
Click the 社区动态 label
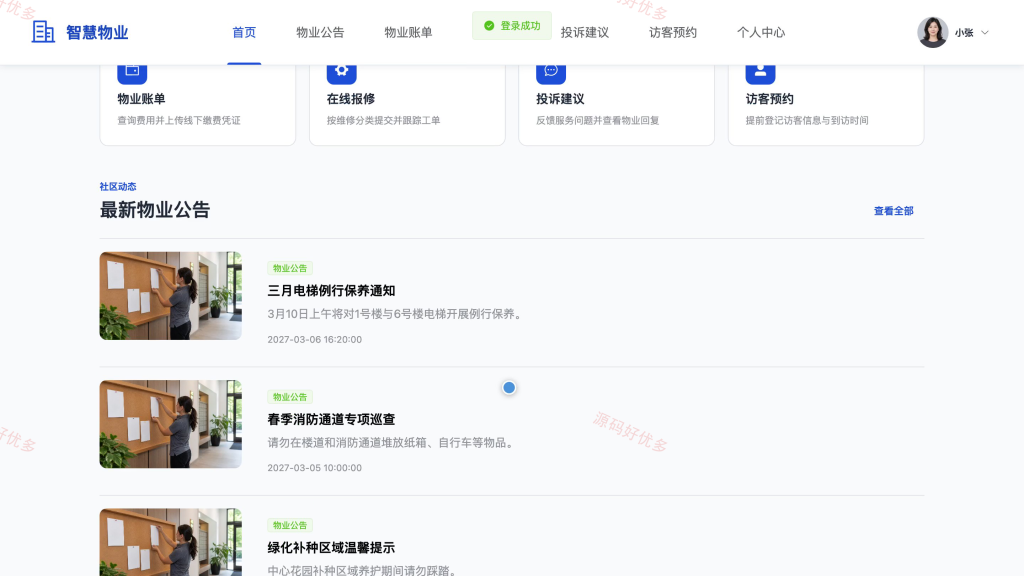coord(118,187)
